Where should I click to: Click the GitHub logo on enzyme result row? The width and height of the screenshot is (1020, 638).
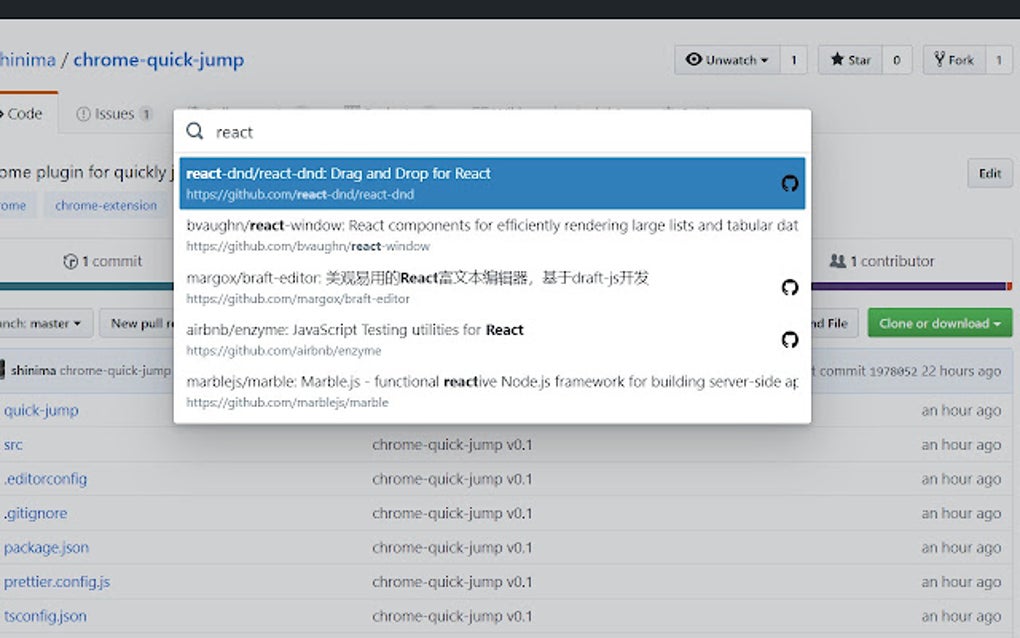tap(790, 339)
